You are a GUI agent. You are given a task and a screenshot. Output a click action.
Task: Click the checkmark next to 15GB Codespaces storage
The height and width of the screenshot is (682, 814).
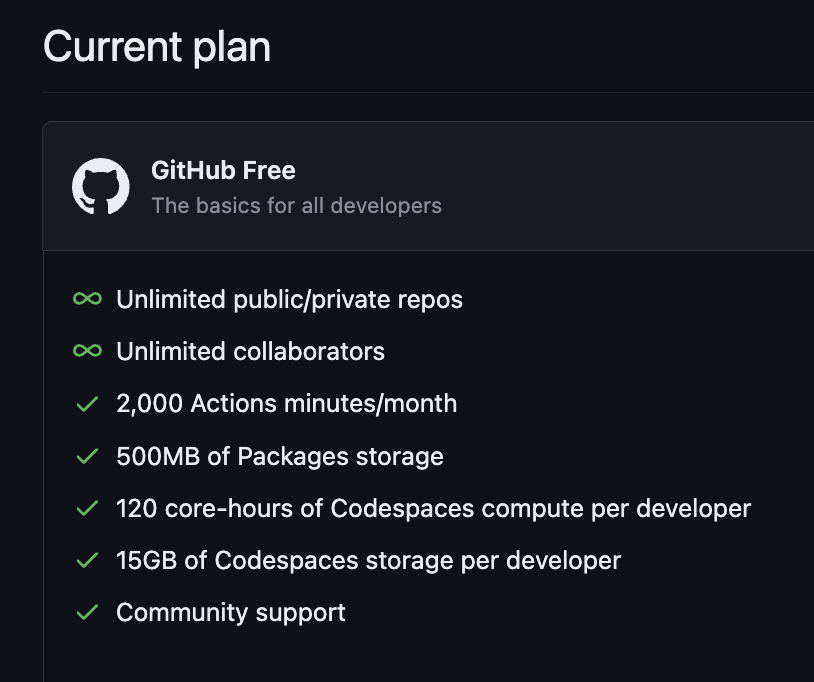[x=87, y=561]
